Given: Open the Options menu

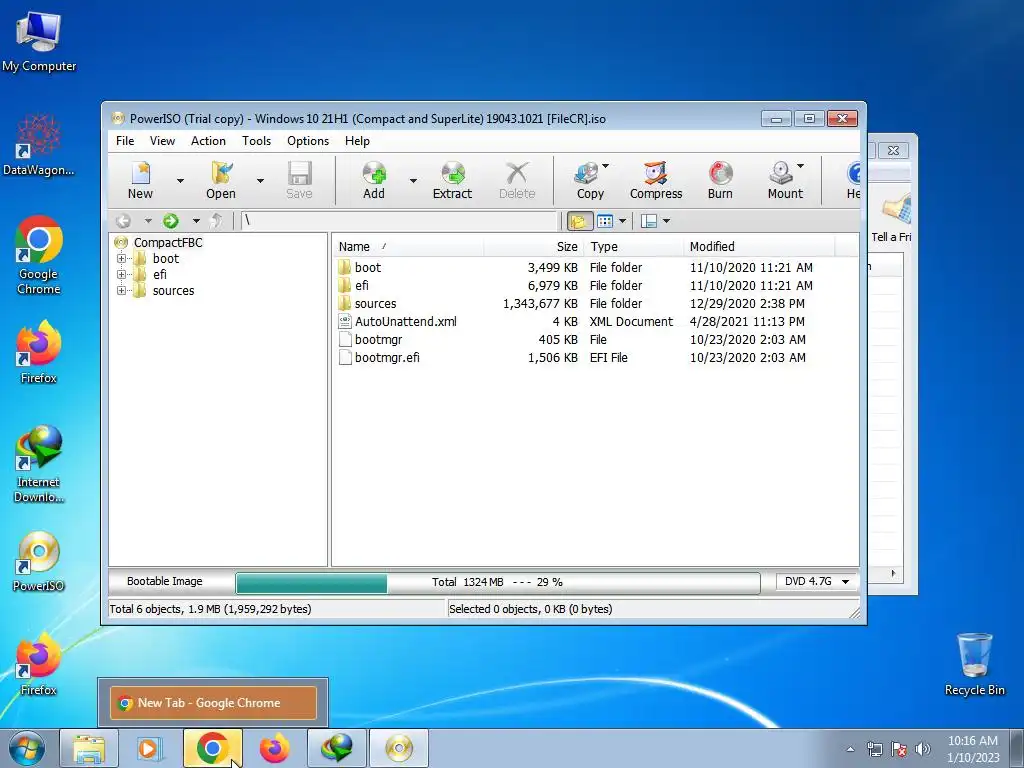Looking at the screenshot, I should coord(308,141).
